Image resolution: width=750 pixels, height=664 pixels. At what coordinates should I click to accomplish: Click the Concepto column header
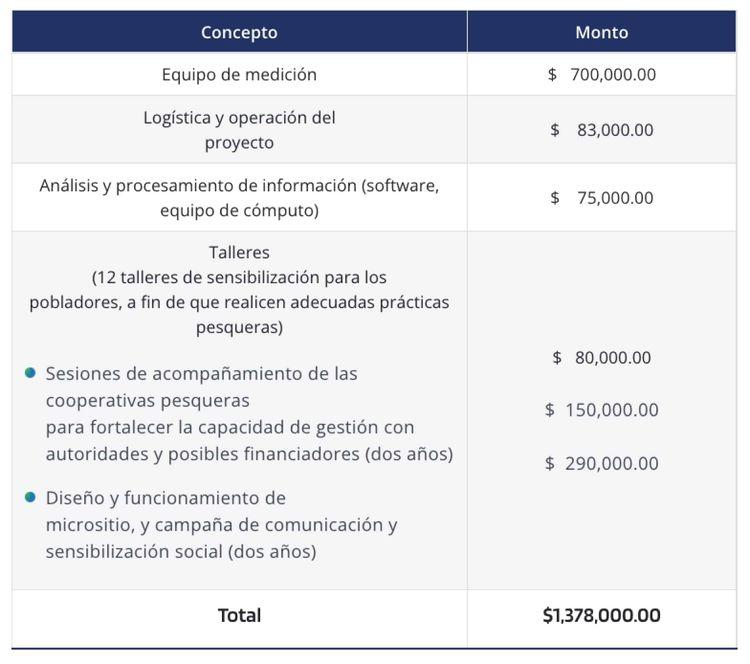239,32
